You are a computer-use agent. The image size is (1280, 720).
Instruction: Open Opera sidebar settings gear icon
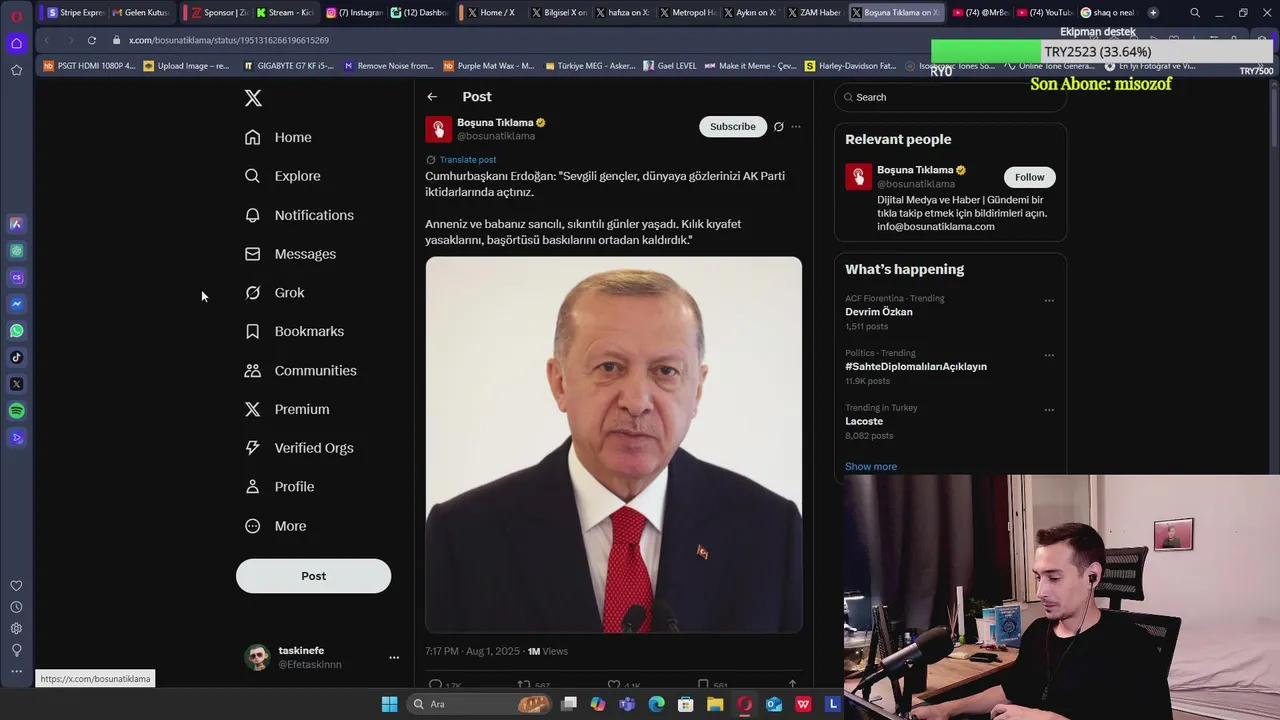point(16,628)
